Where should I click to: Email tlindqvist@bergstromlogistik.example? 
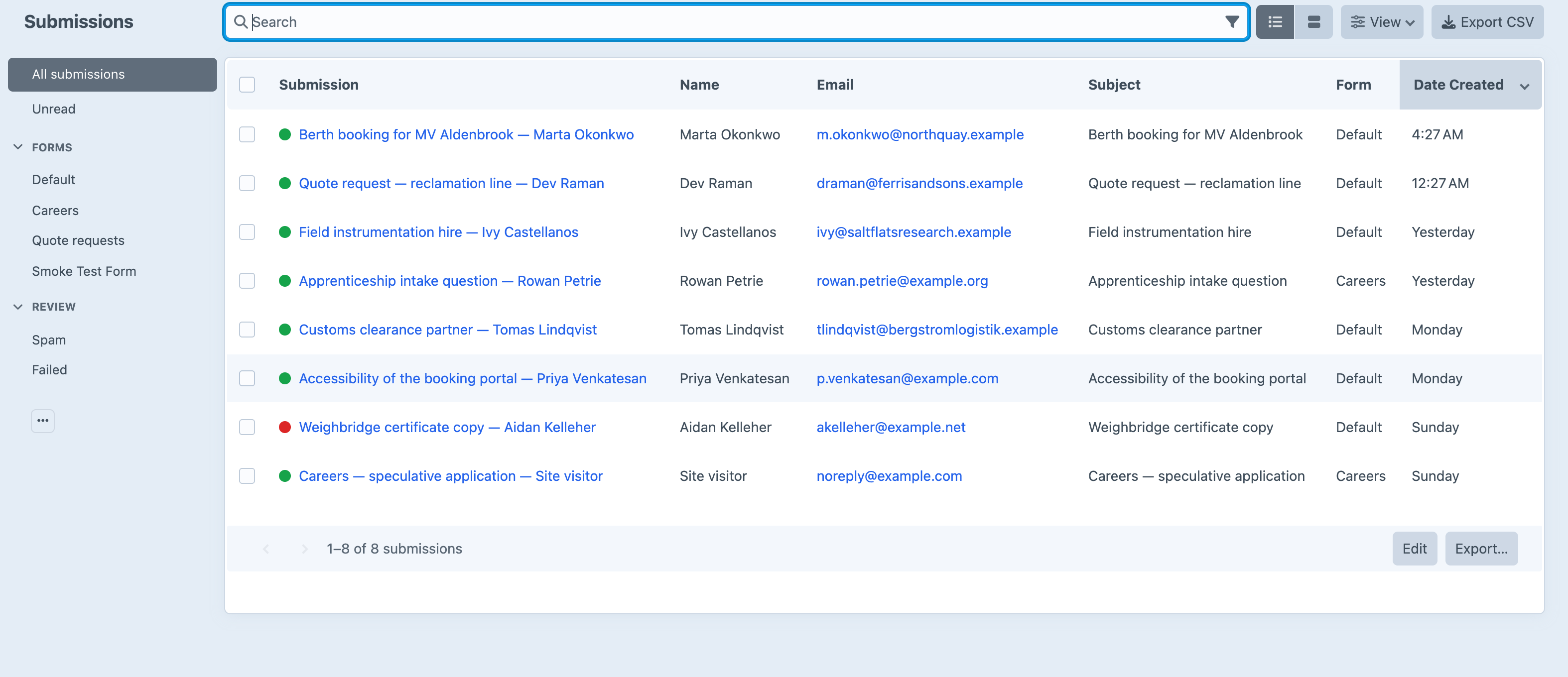click(x=937, y=329)
